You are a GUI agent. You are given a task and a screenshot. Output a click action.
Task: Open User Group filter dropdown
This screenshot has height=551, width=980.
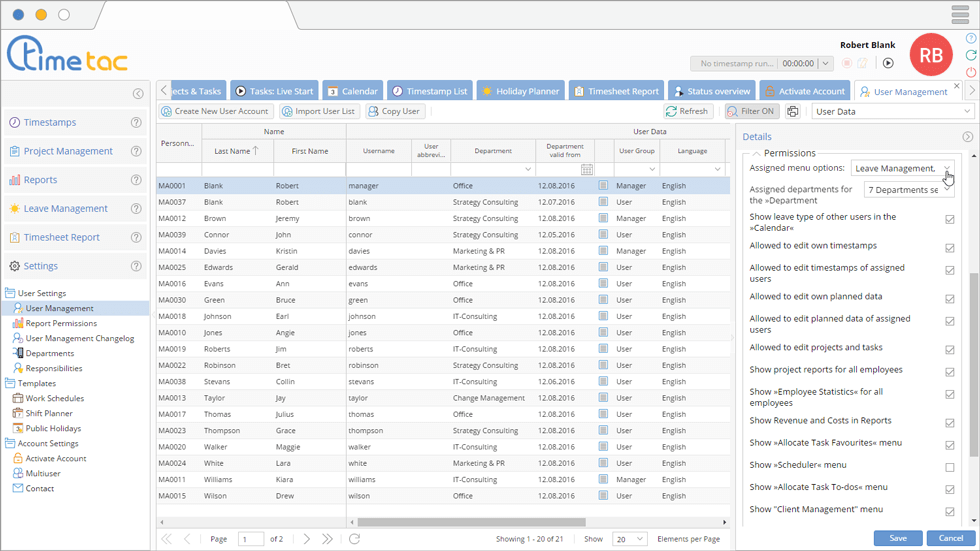(652, 169)
